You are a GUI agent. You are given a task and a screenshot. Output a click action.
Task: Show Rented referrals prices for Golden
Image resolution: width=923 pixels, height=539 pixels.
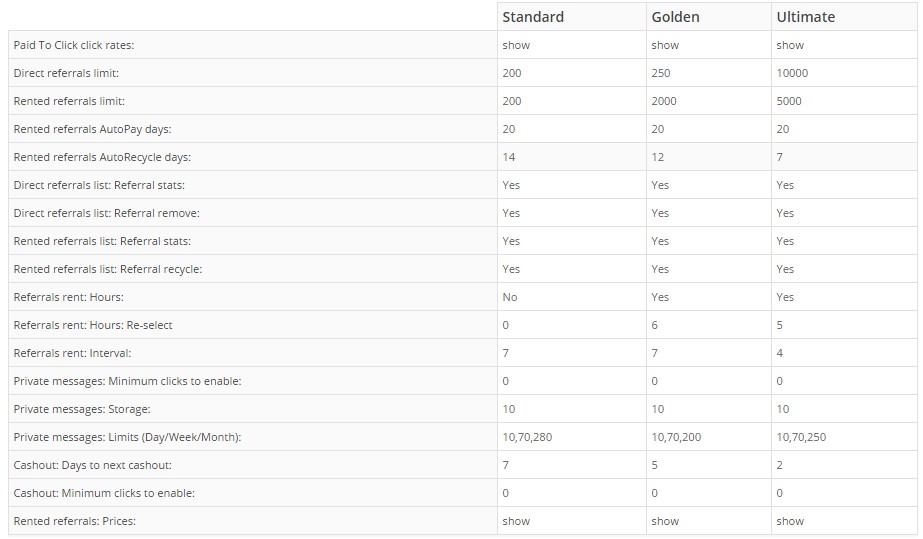pos(665,521)
